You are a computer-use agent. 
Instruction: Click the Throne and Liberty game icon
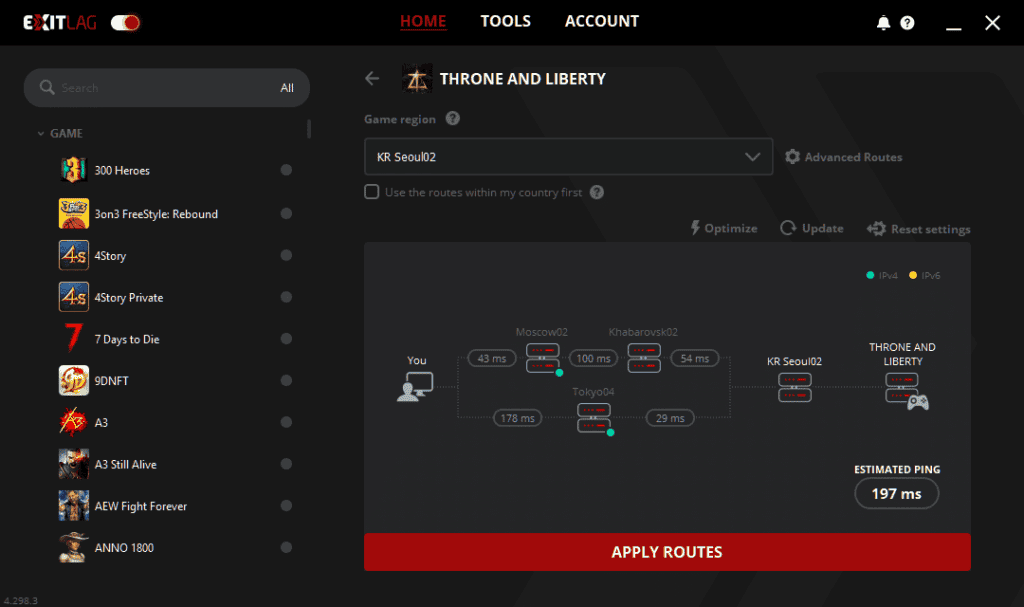tap(417, 78)
